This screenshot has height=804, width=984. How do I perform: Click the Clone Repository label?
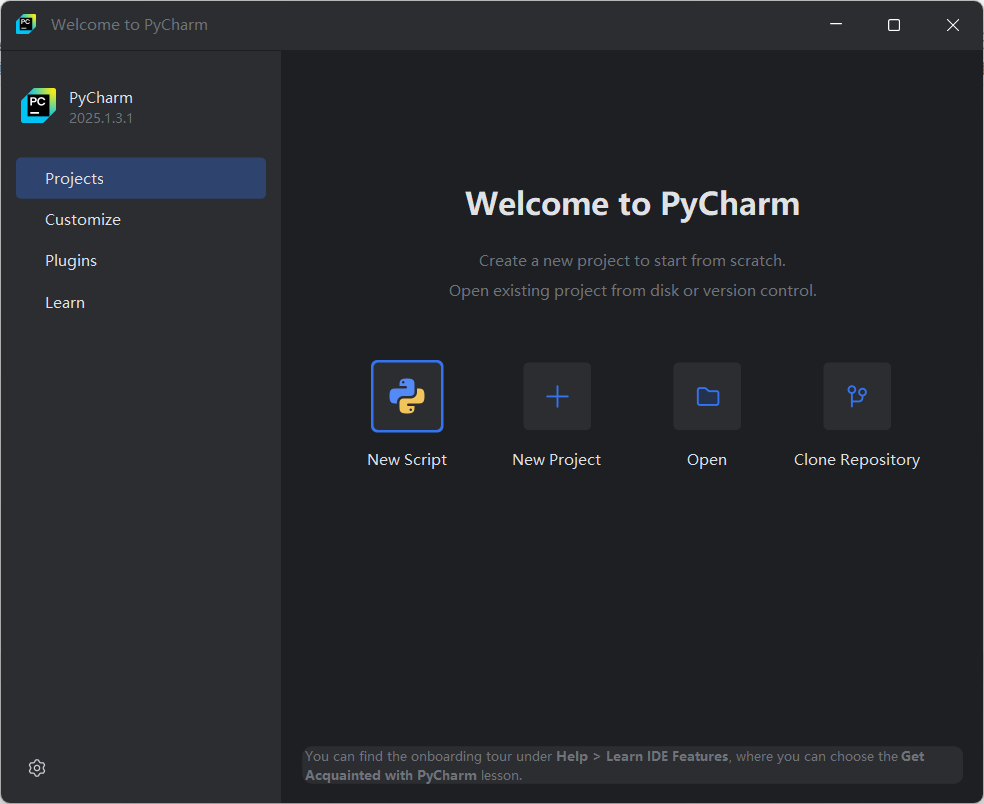pyautogui.click(x=857, y=460)
